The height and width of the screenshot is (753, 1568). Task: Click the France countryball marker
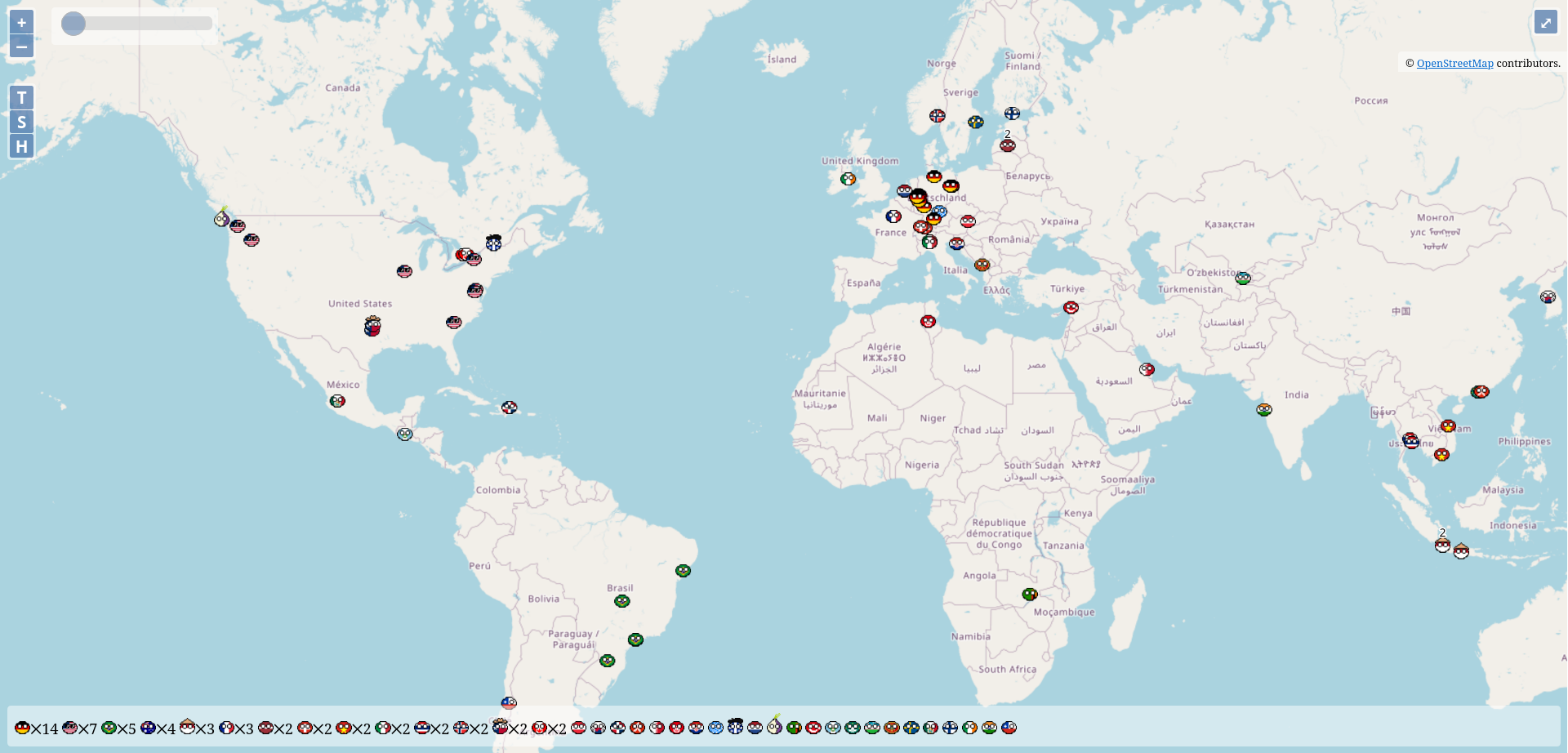pyautogui.click(x=893, y=216)
